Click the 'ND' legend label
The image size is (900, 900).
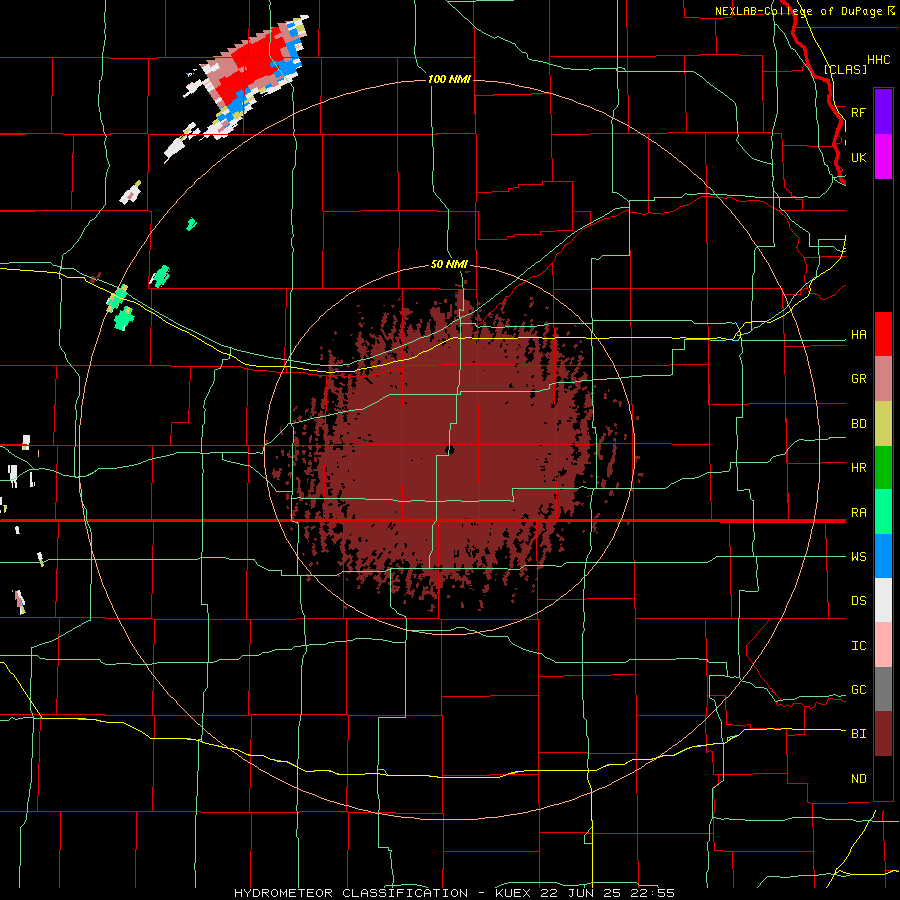pos(858,778)
